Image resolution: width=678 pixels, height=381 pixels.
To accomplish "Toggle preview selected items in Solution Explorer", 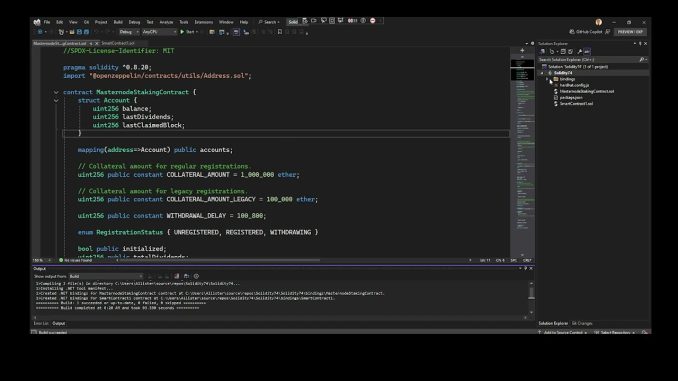I will (587, 51).
